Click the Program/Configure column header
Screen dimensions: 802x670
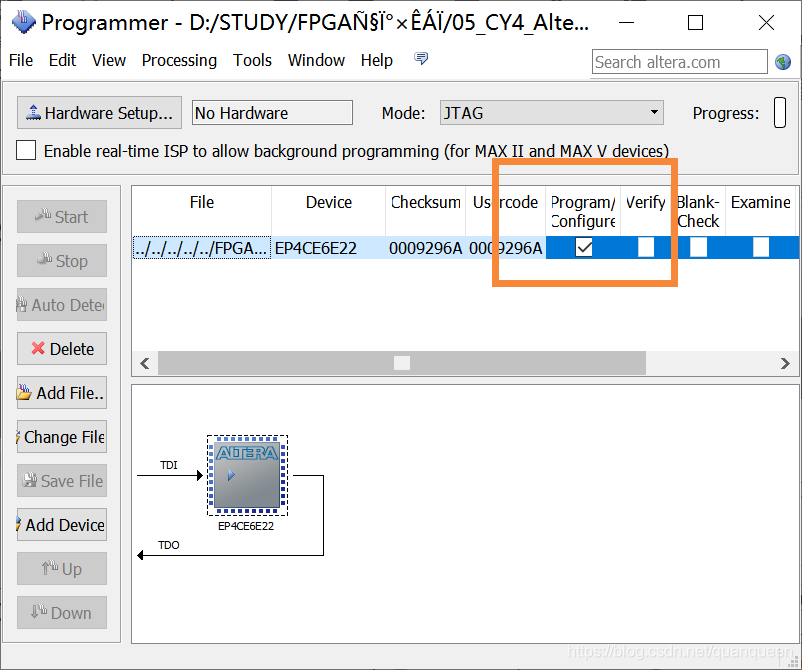[x=583, y=212]
